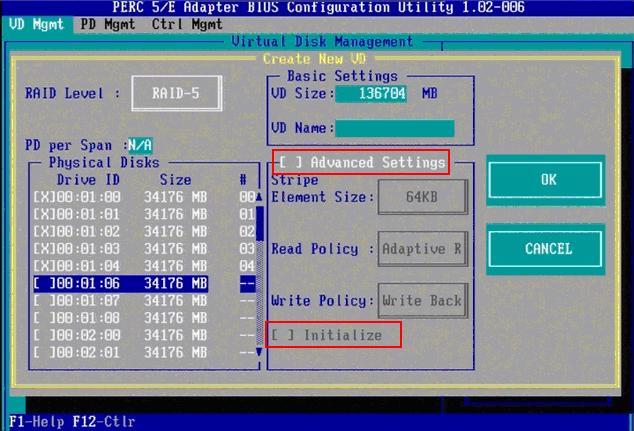Click the VD Name input field

coord(395,128)
